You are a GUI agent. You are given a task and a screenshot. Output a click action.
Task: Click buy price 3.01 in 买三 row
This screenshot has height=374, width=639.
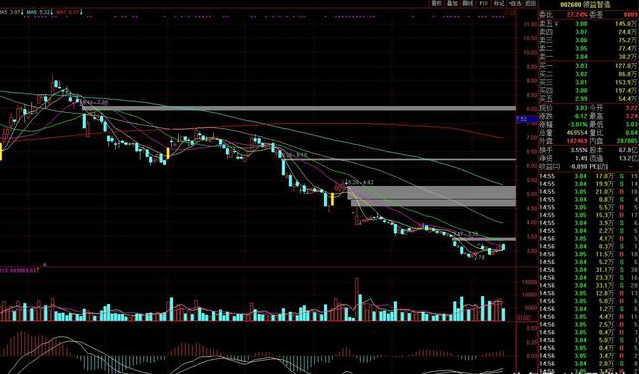tap(581, 83)
